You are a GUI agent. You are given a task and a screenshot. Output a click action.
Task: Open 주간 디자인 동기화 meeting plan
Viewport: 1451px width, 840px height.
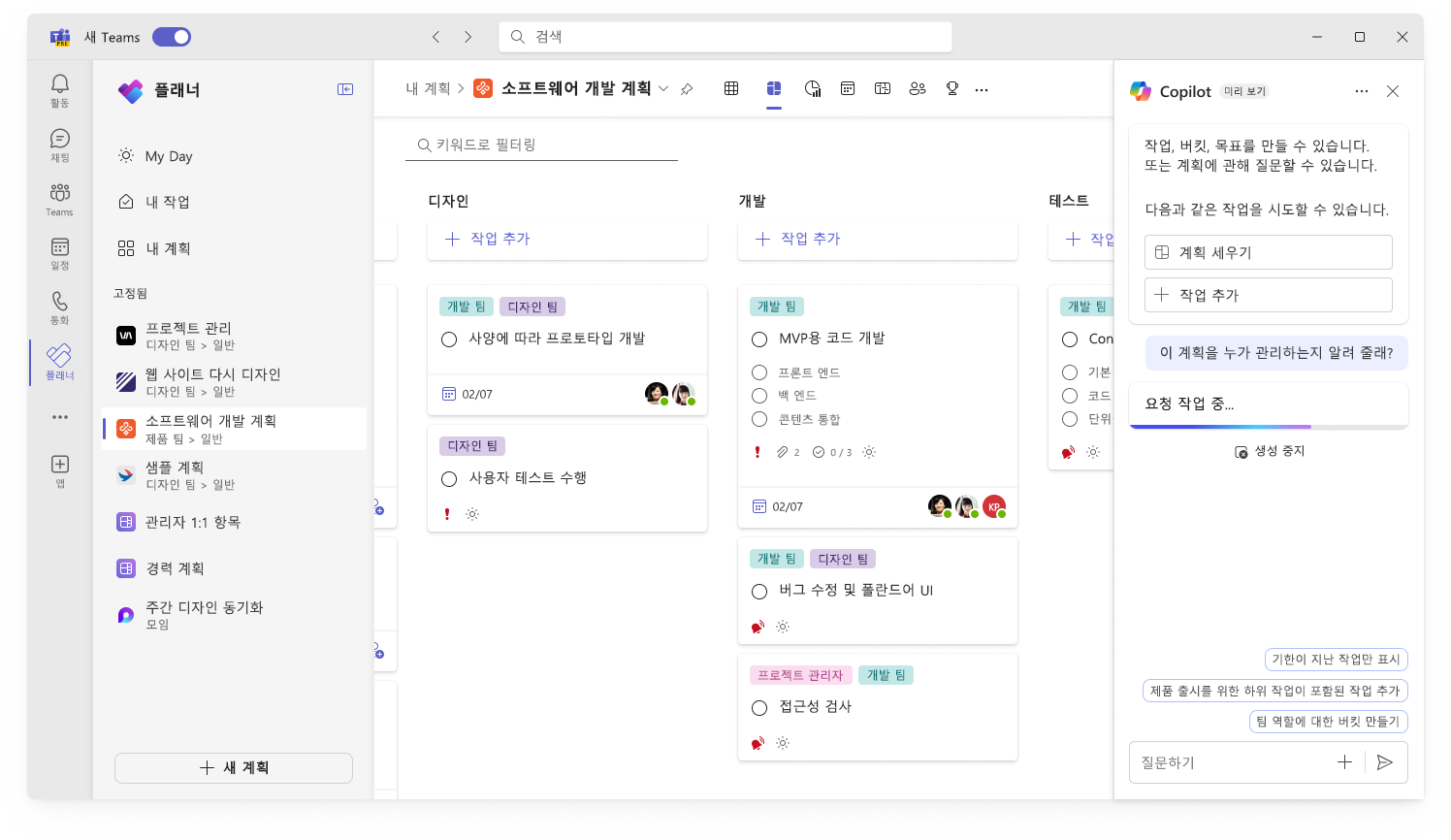(x=233, y=615)
